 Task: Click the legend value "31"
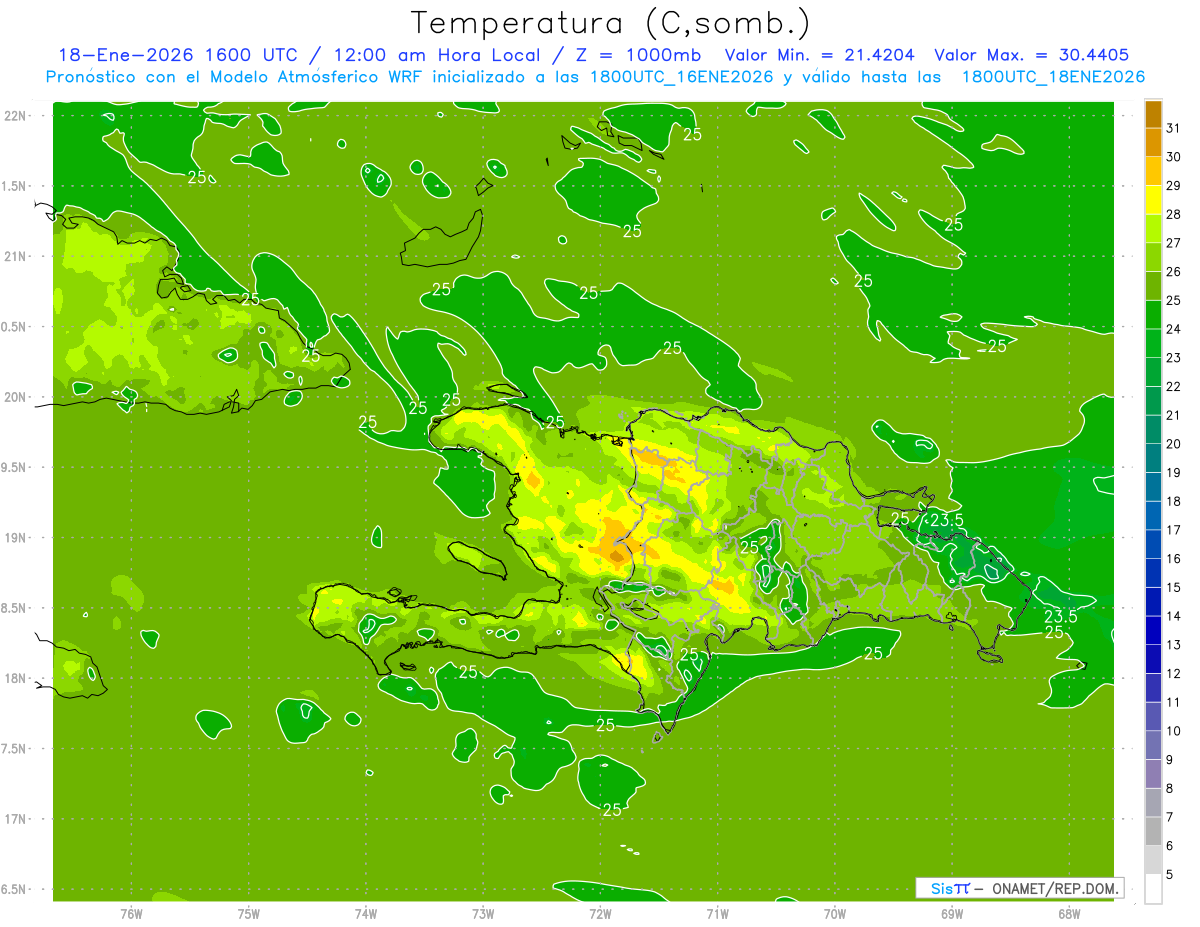[x=1174, y=128]
